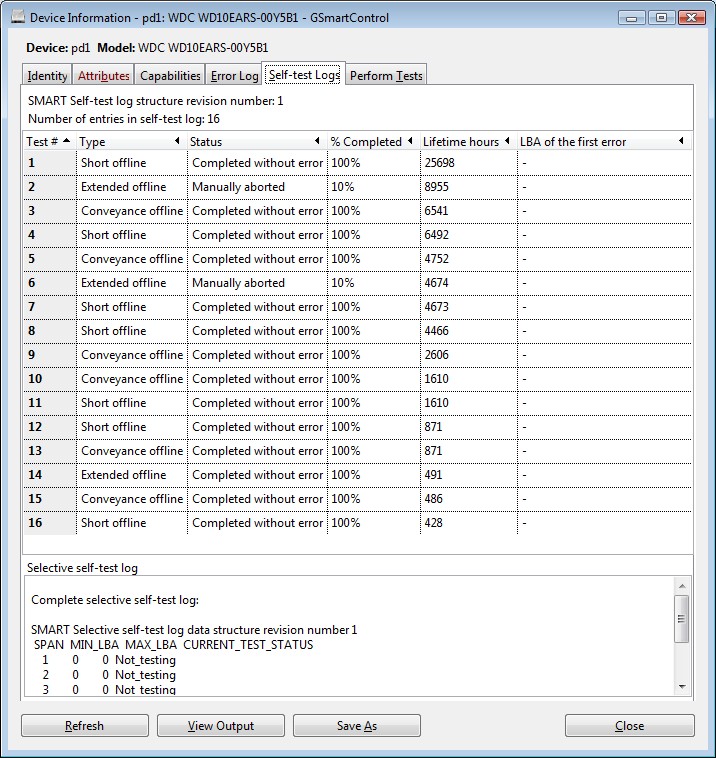Click the 'Number of entries in self-test log: 16' text
716x758 pixels.
coord(124,119)
